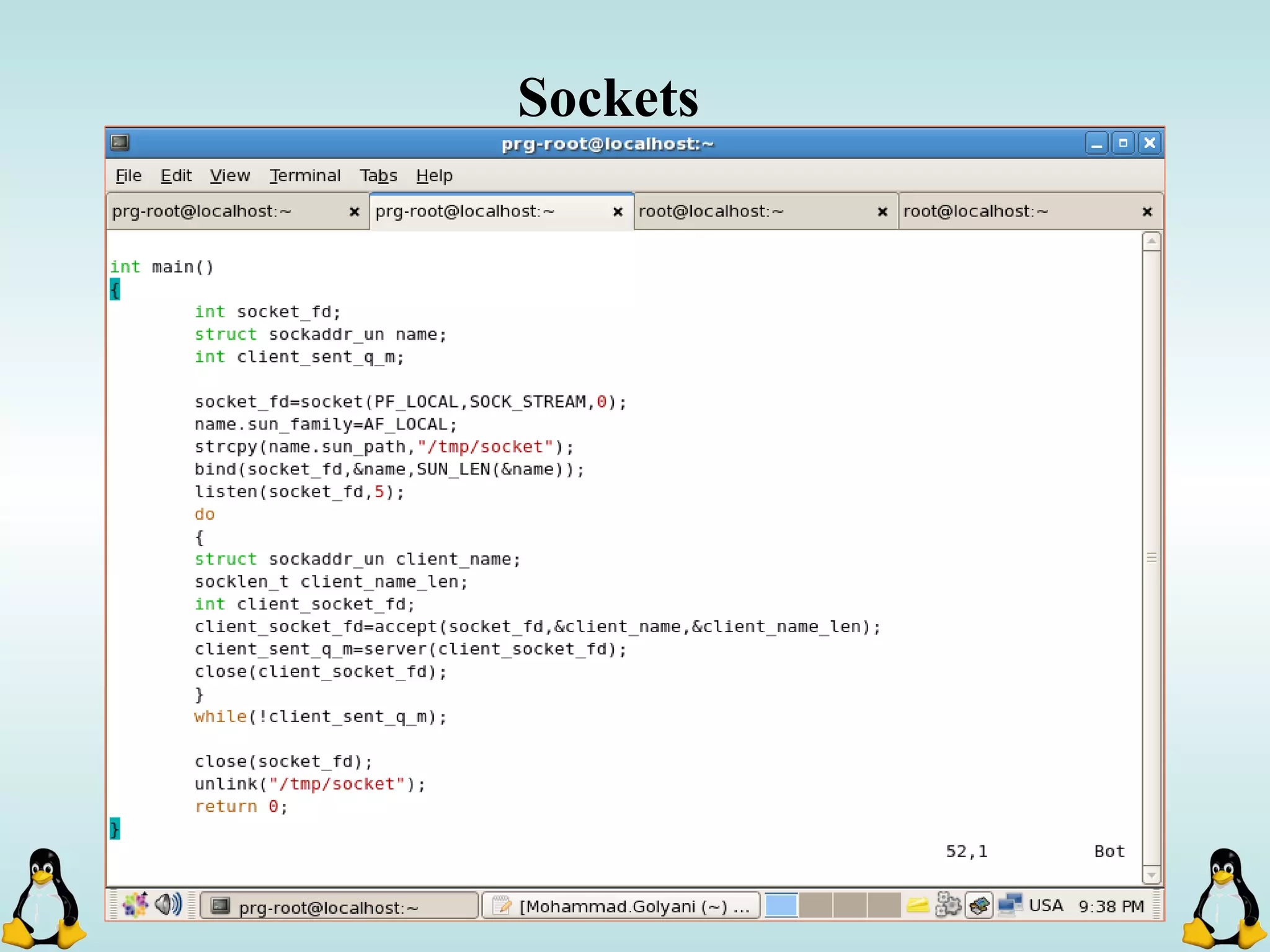
Task: Close the active prg-root@localhost tab
Action: tap(618, 212)
